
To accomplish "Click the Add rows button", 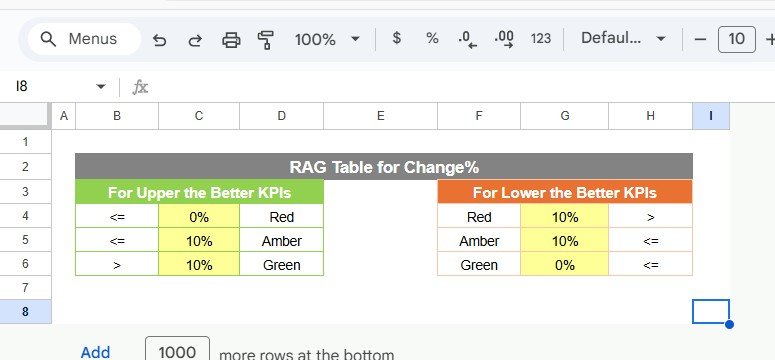I will [x=95, y=352].
